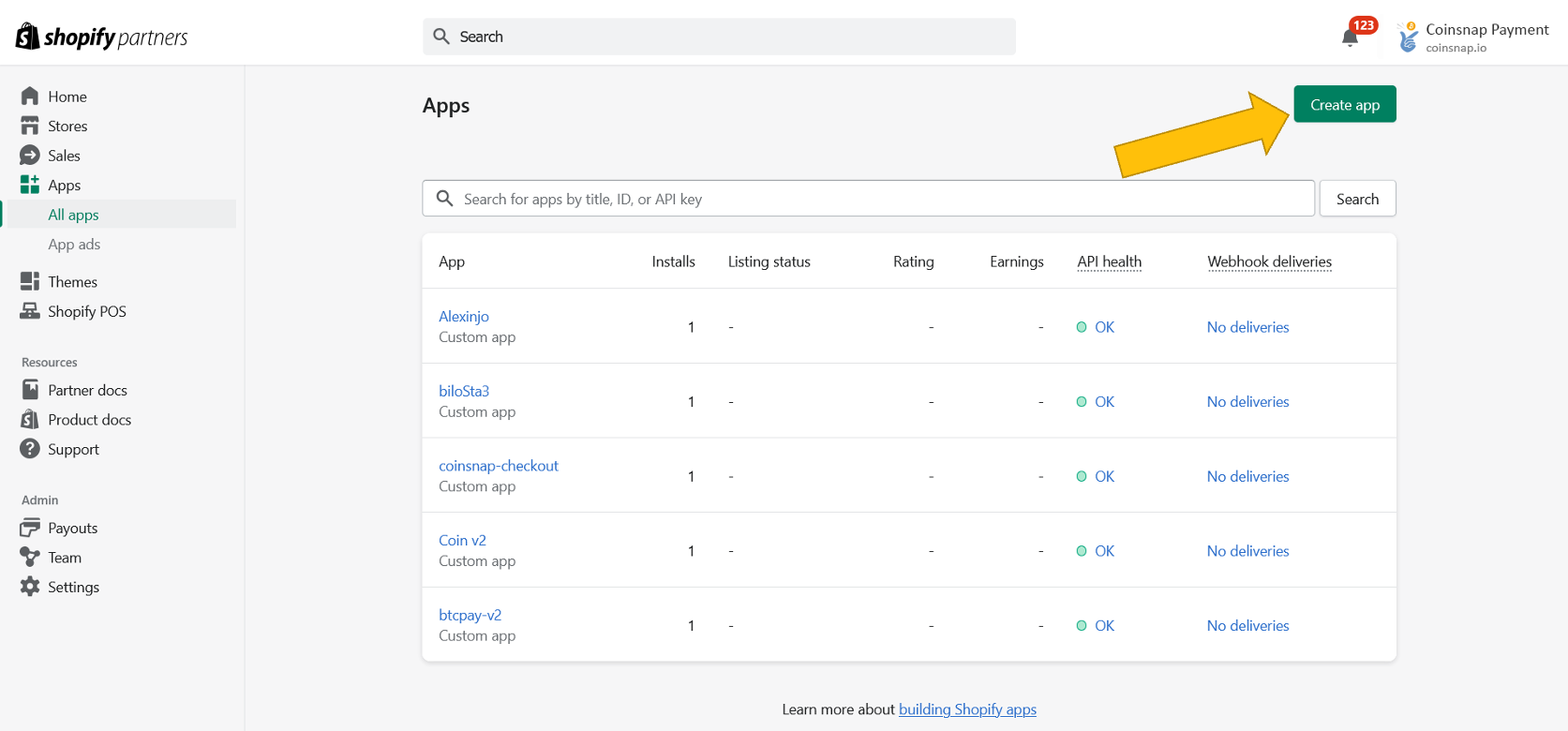Click the Search button beside app search

[x=1357, y=199]
